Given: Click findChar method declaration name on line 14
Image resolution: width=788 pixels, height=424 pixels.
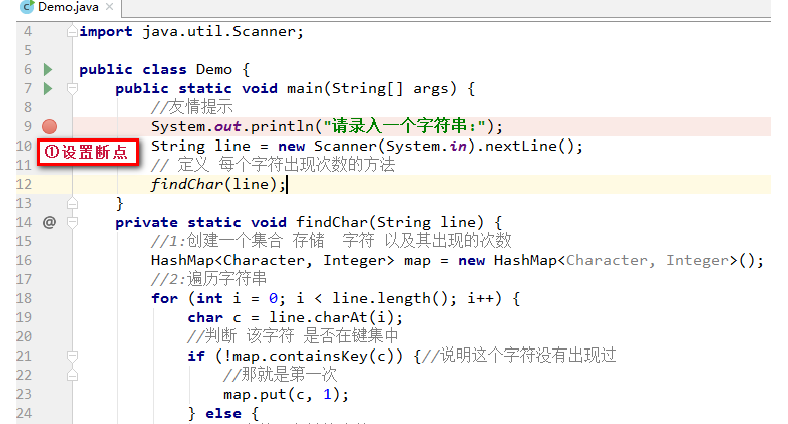Looking at the screenshot, I should 332,222.
